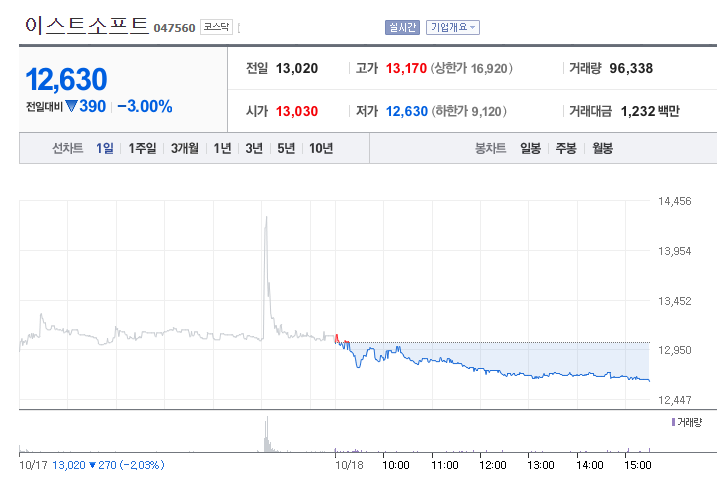Click the 10:00 time axis marker
Image resolution: width=717 pixels, height=488 pixels.
tap(396, 465)
